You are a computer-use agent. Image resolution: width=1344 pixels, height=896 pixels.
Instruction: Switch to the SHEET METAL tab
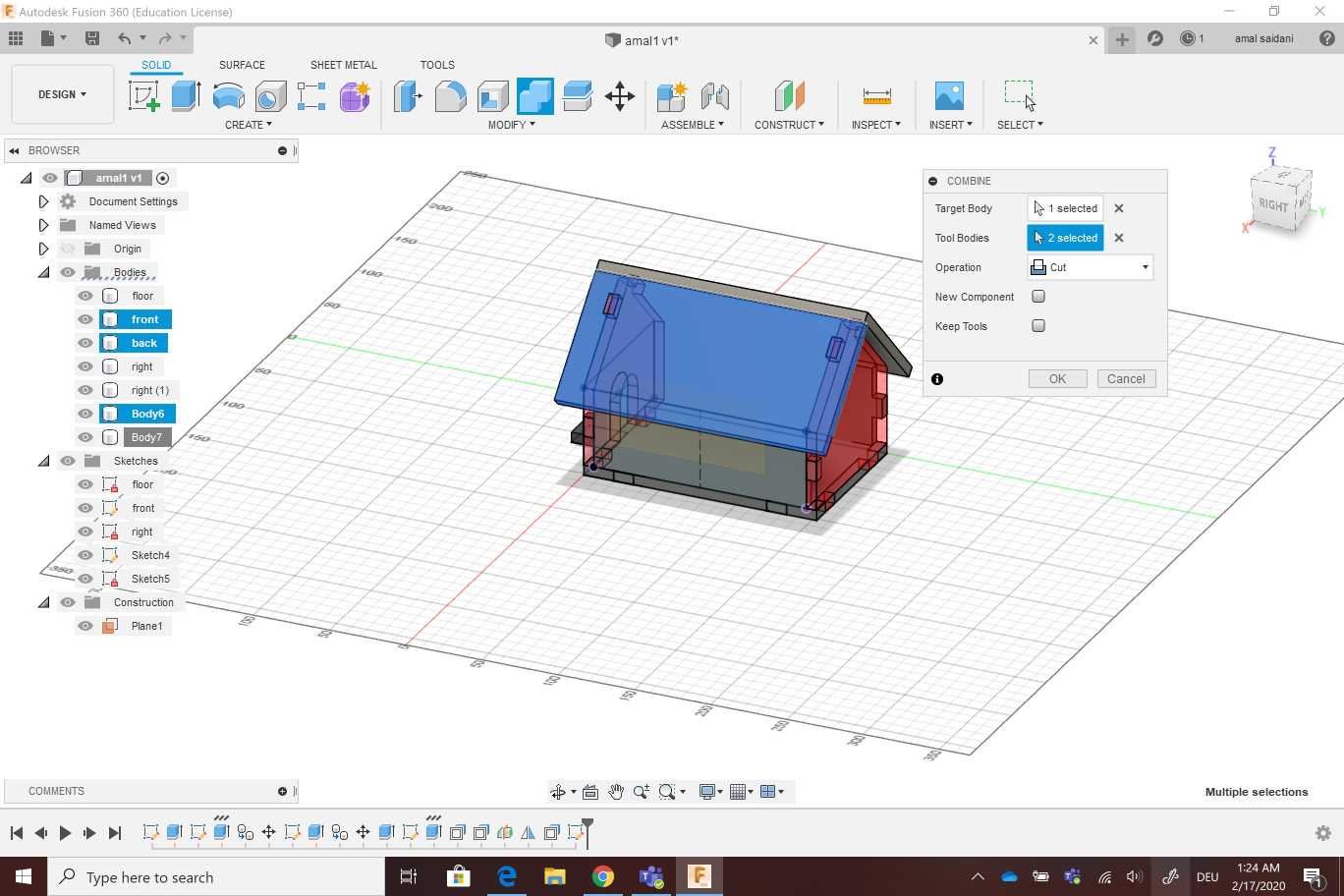click(x=343, y=65)
